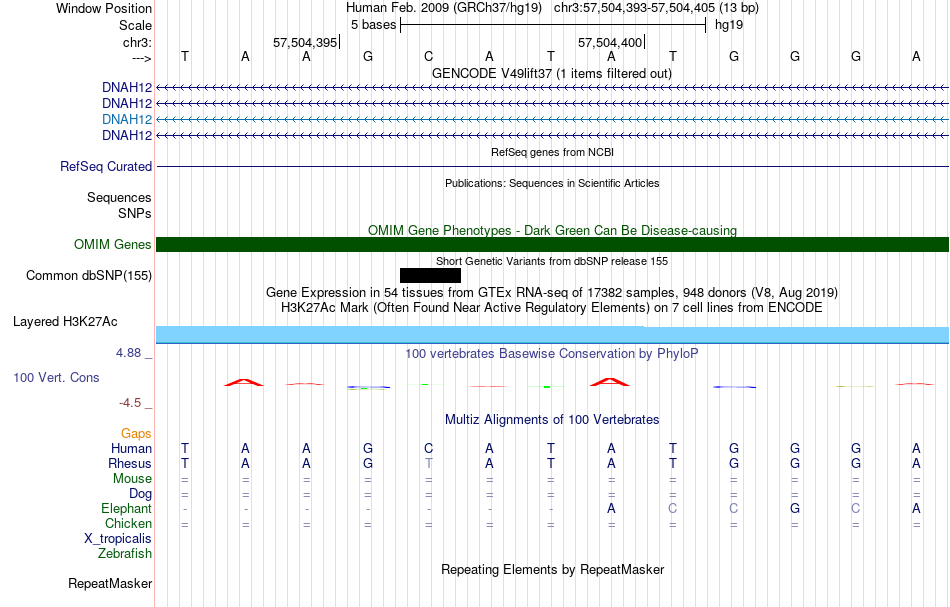
Task: Click the Zebrafish species label
Action: coord(125,553)
